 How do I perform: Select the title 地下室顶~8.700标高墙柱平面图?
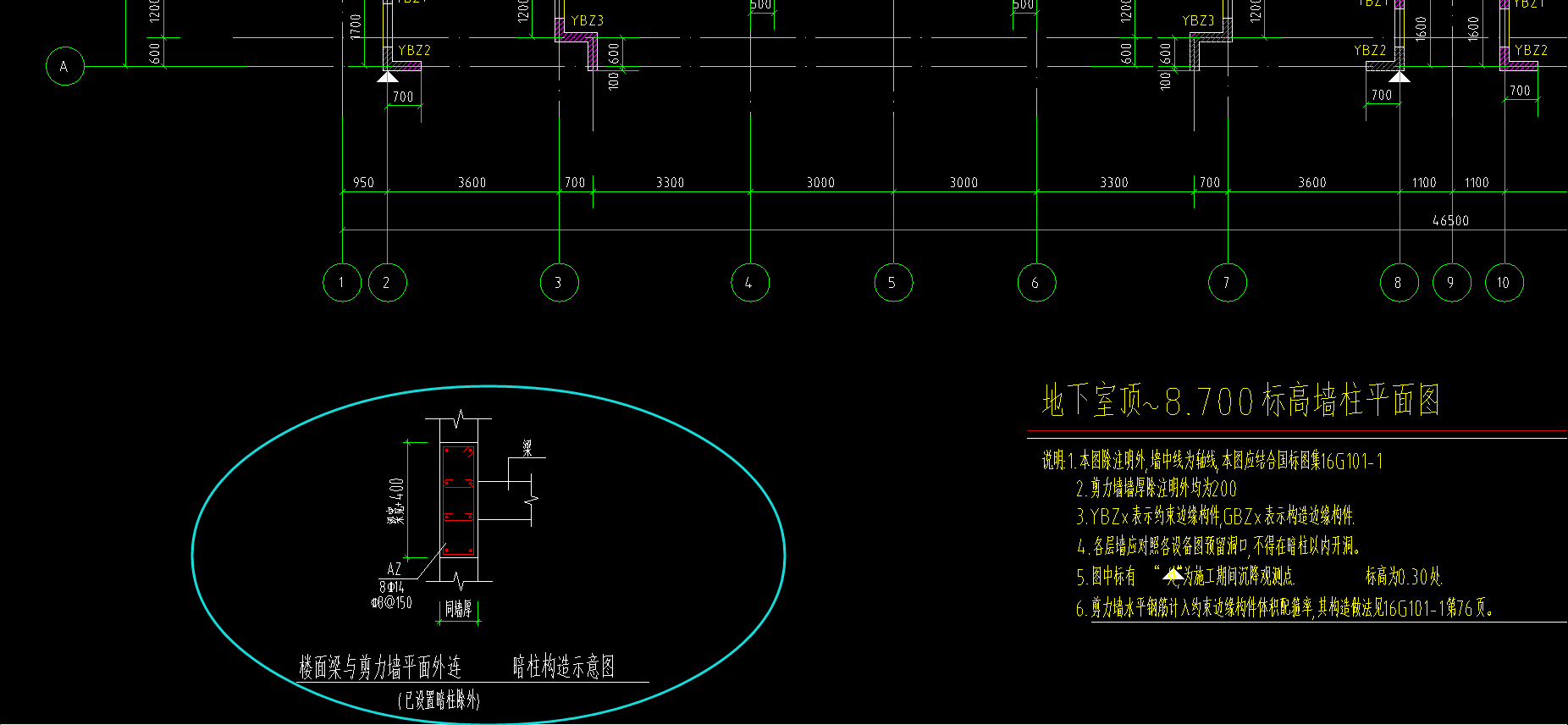coord(1240,401)
